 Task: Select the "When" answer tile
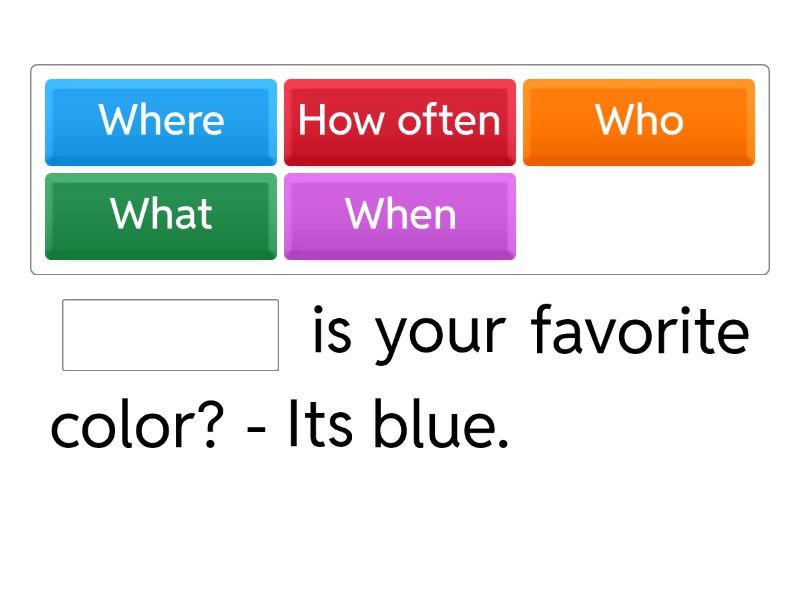click(x=399, y=215)
